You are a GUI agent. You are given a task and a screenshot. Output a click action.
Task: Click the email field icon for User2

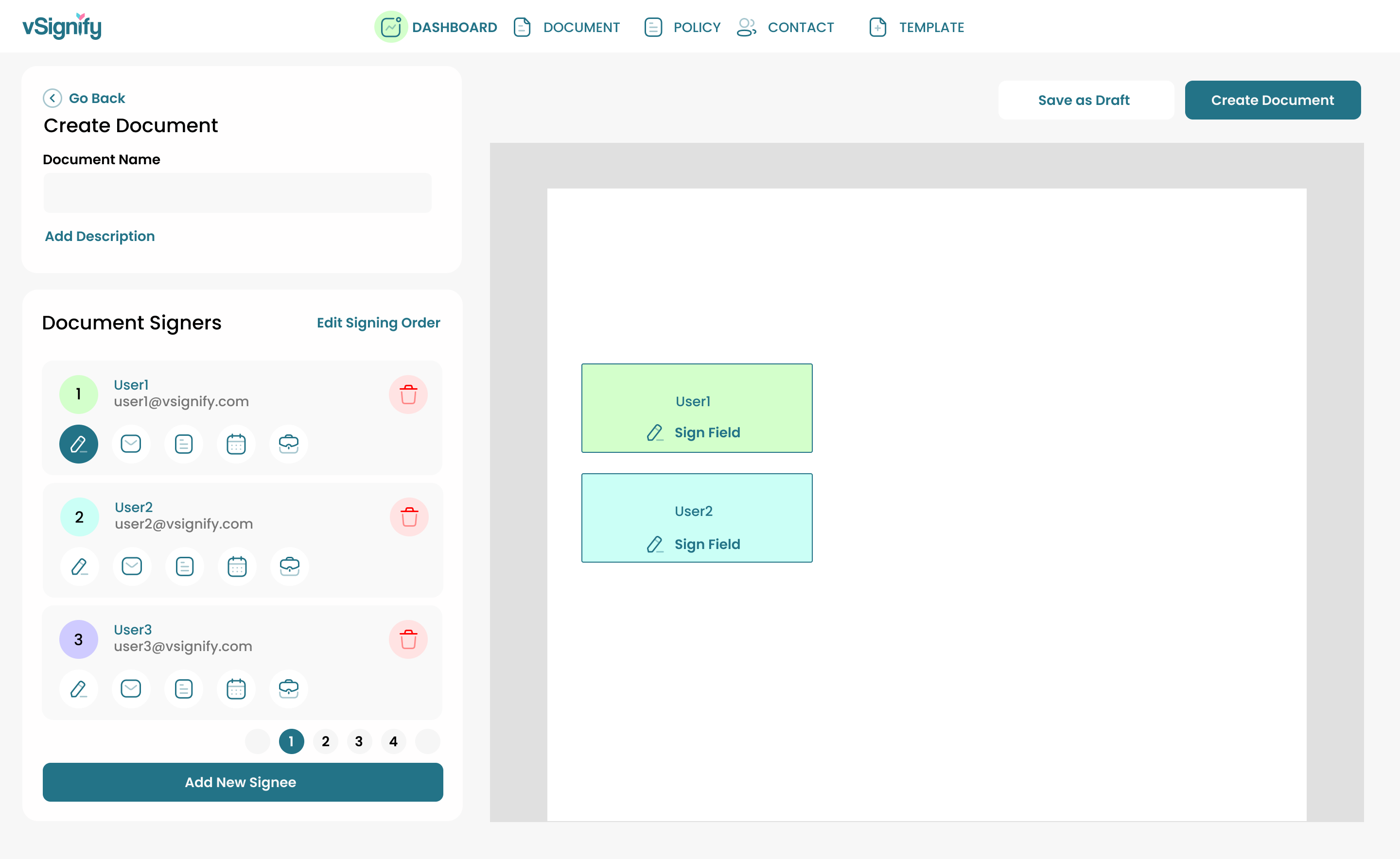(131, 567)
